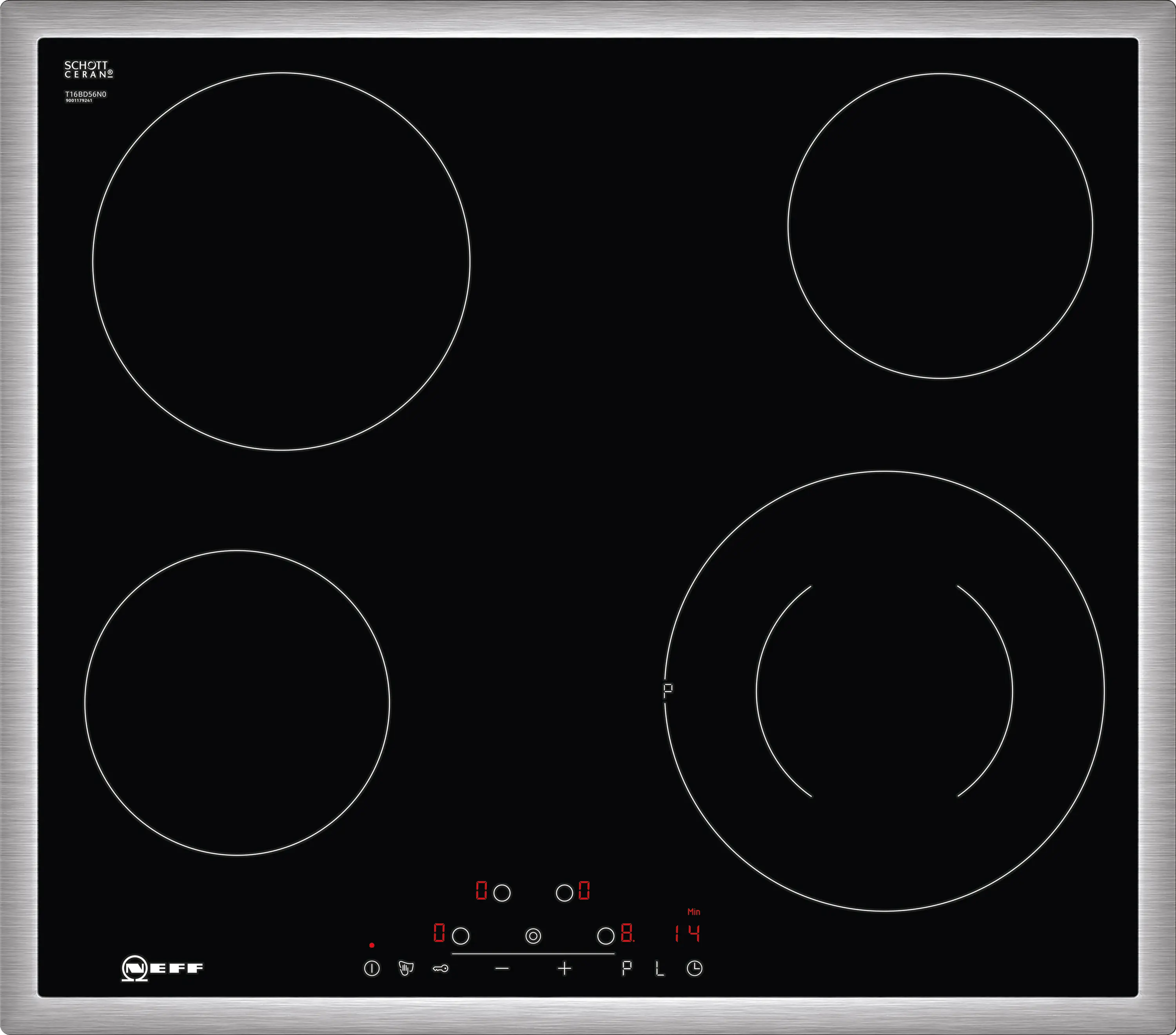
Task: Select the rear left hotplate circle
Action: 502,893
